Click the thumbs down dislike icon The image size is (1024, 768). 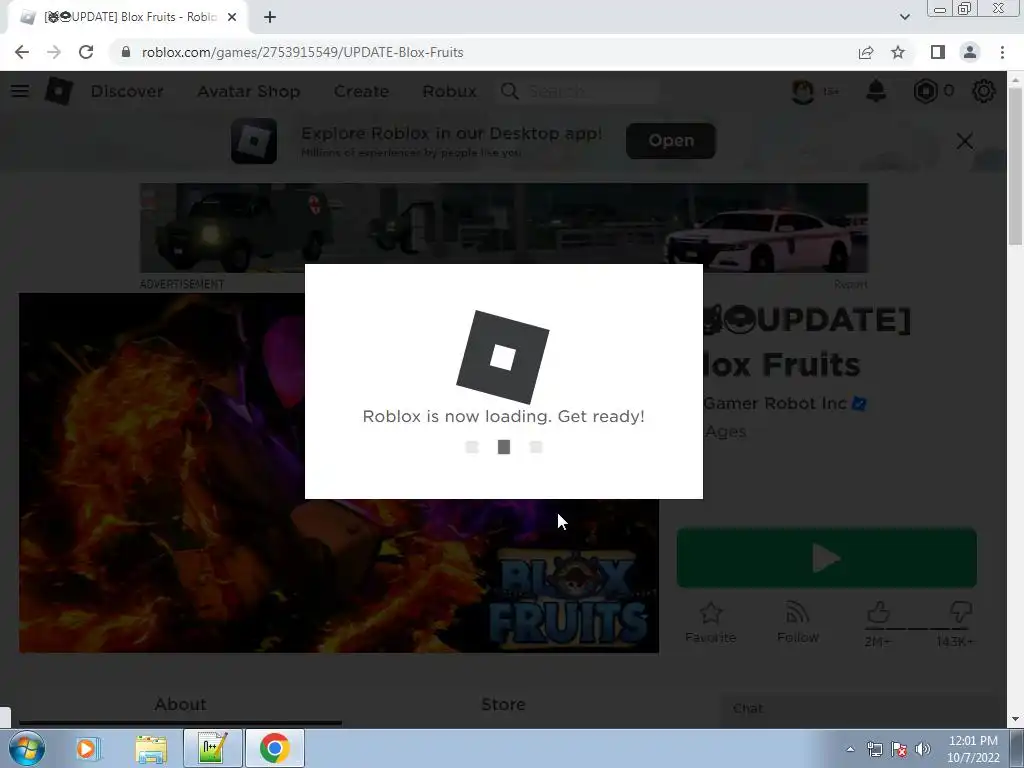point(961,613)
